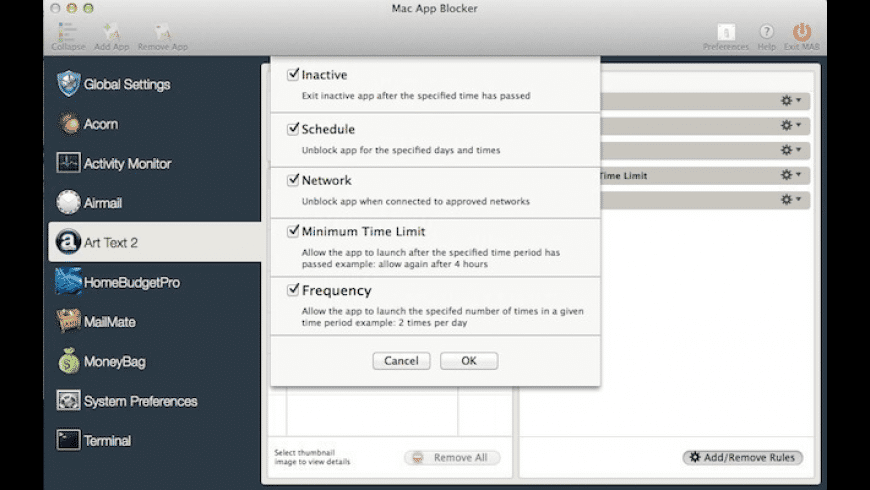Viewport: 870px width, 490px height.
Task: Click the Remove App toolbar icon
Action: [x=163, y=32]
